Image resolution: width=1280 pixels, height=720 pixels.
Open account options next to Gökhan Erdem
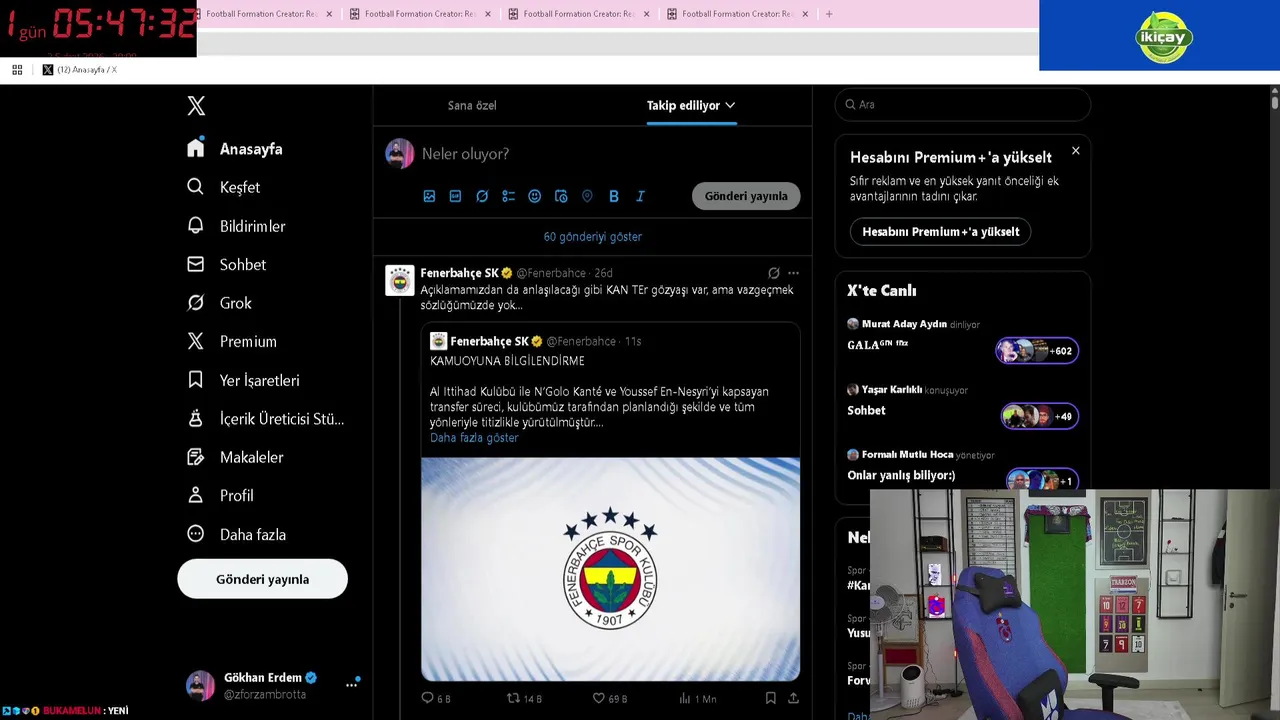(x=352, y=685)
